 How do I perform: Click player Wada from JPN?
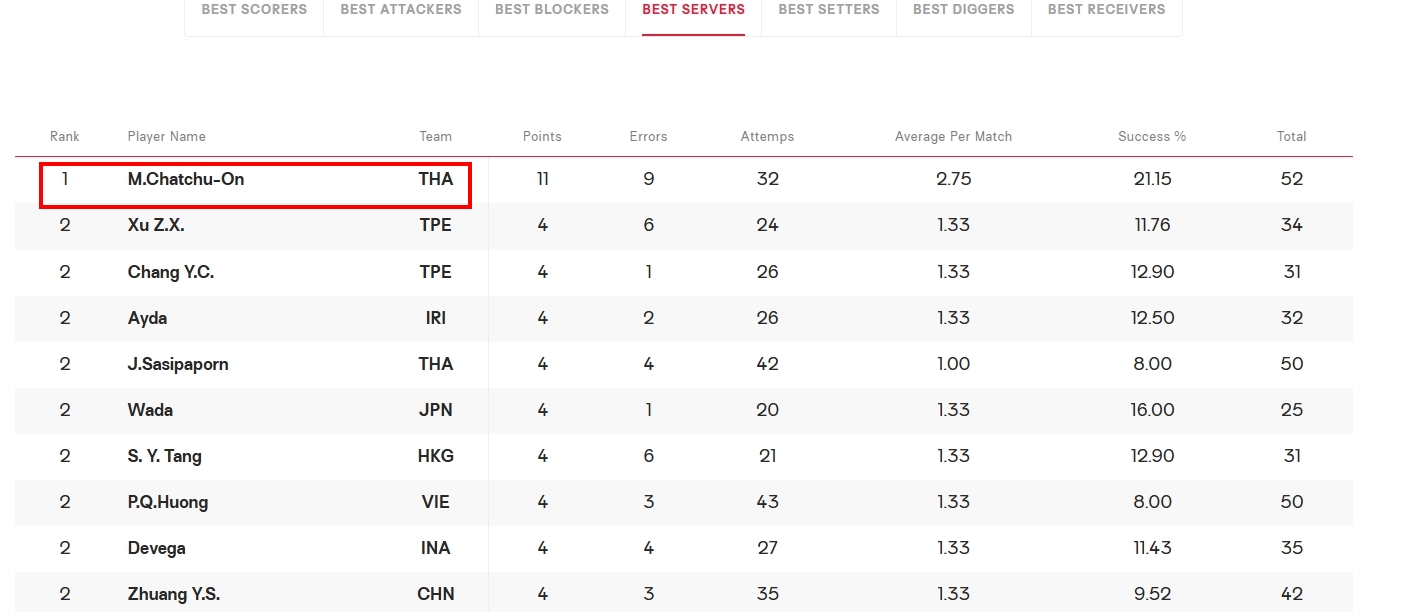click(150, 409)
